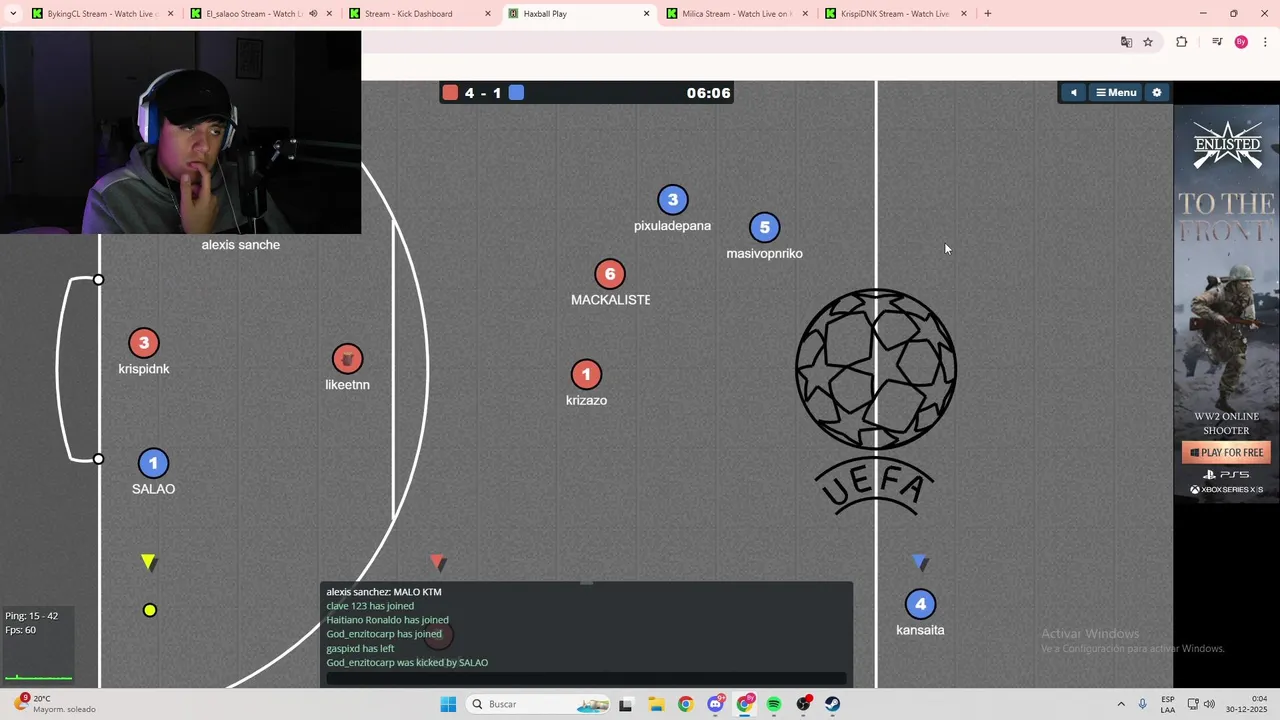Open Steam from the taskbar

(x=832, y=704)
